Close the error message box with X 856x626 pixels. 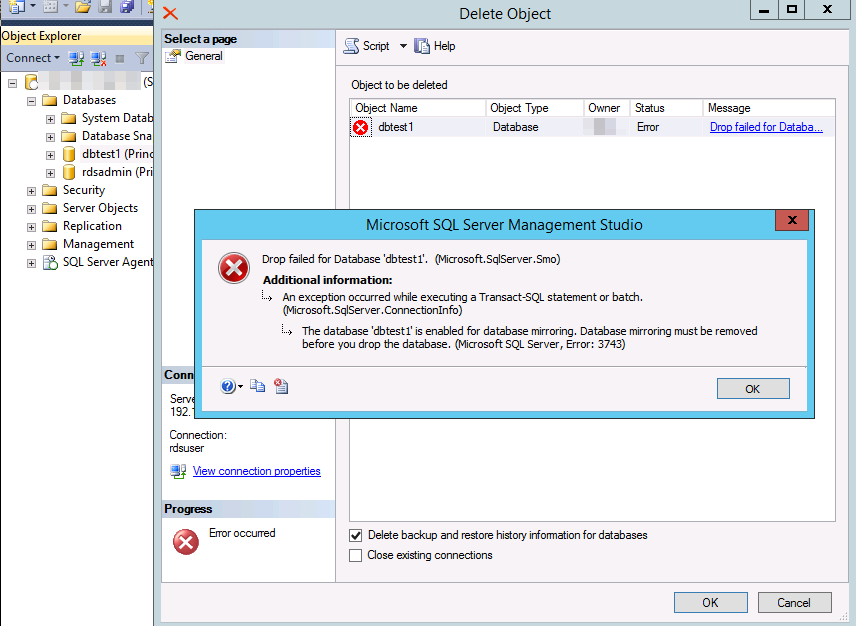tap(792, 220)
